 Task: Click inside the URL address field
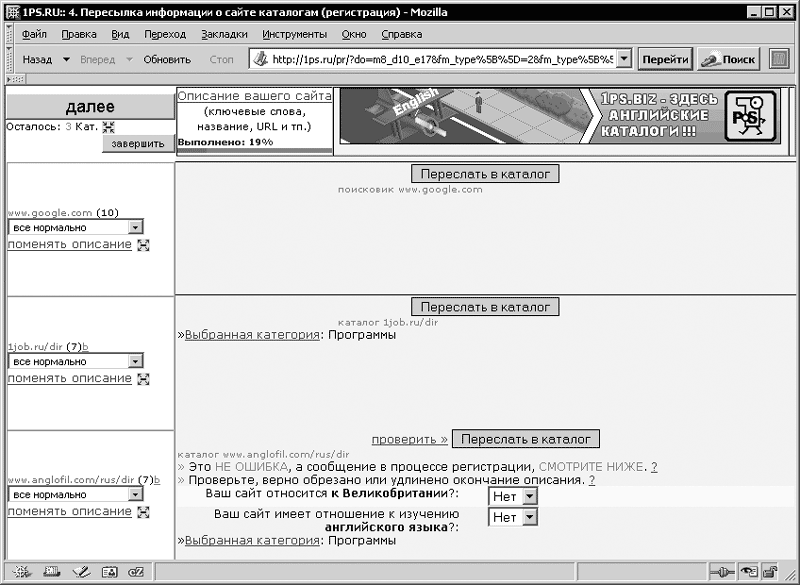[443, 59]
